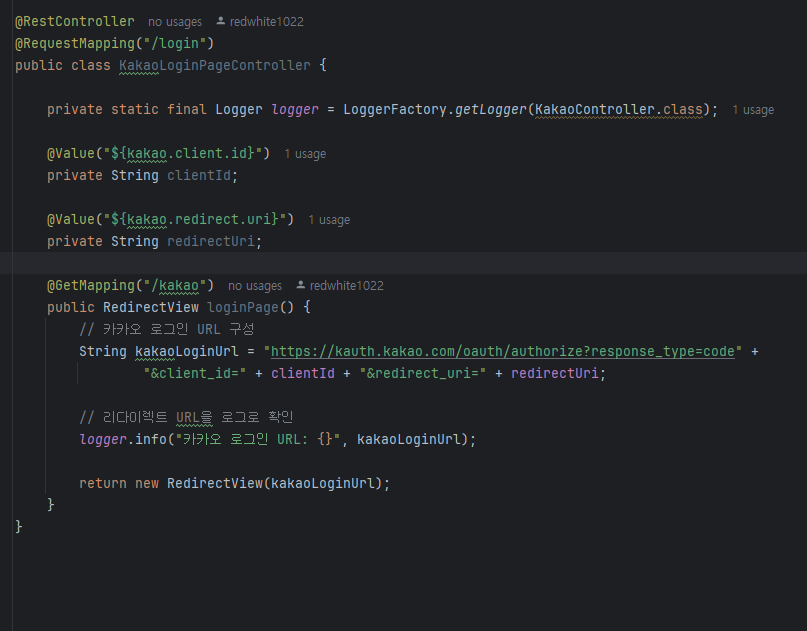Image resolution: width=807 pixels, height=631 pixels.
Task: Click the @GetMapping annotation
Action: [x=91, y=285]
